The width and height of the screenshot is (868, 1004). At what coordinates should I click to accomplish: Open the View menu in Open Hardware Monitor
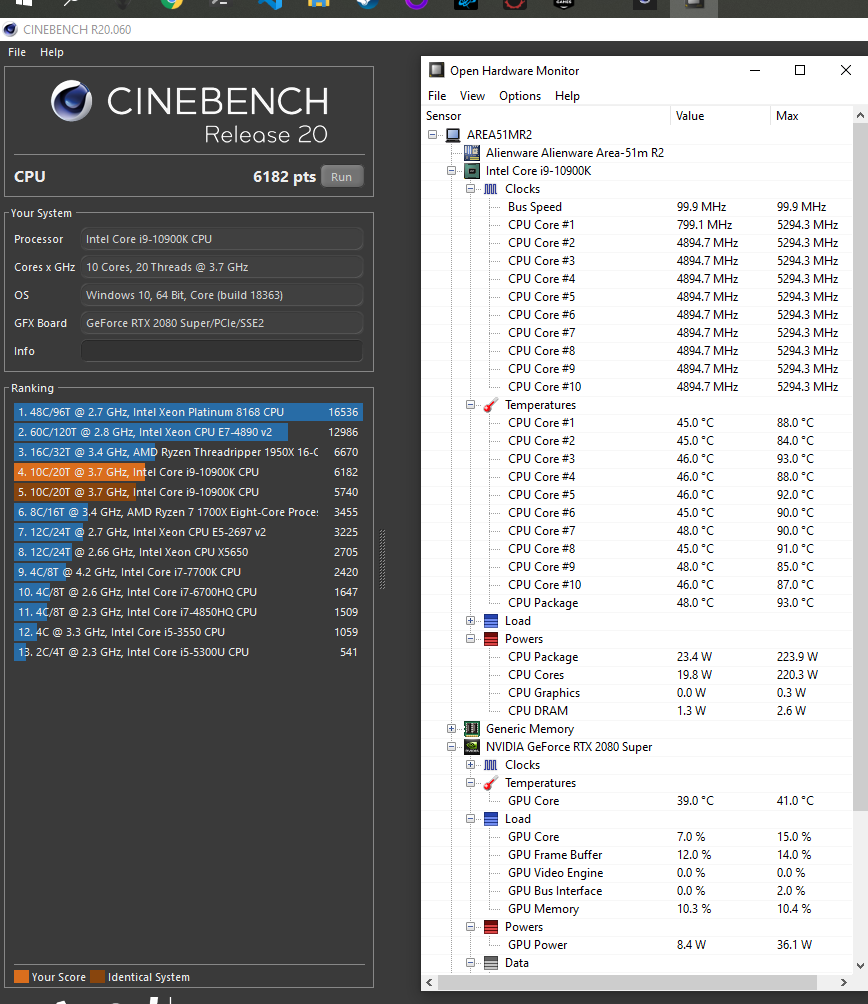(x=472, y=95)
